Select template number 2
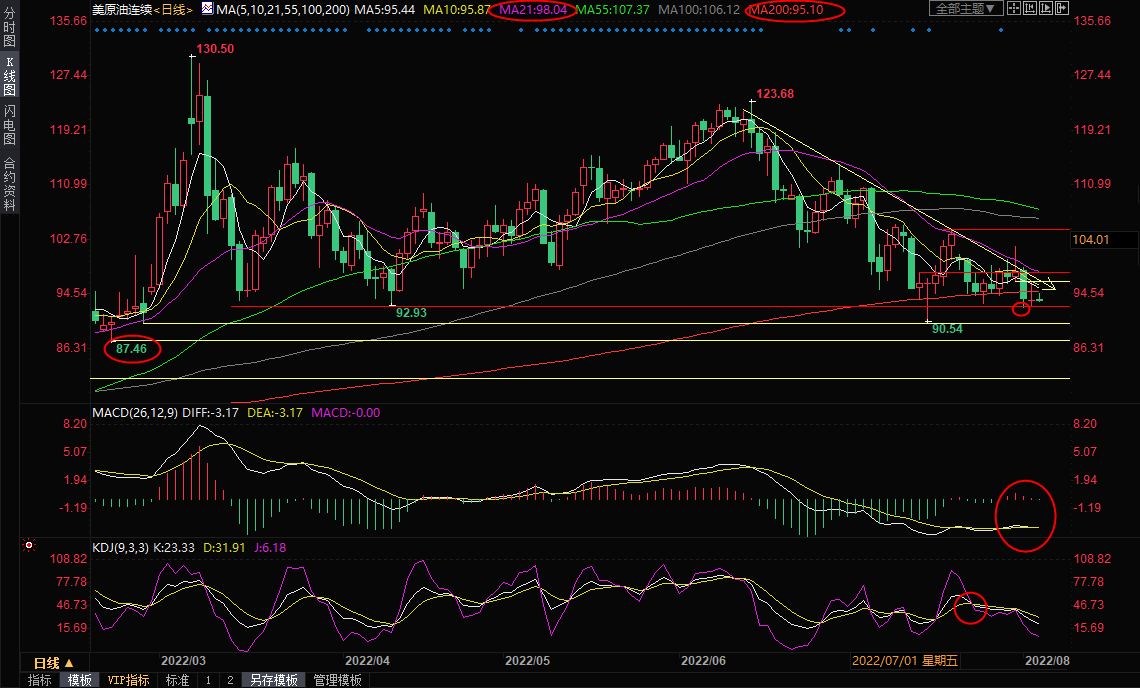Screen dimensions: 1140x688 coord(230,680)
